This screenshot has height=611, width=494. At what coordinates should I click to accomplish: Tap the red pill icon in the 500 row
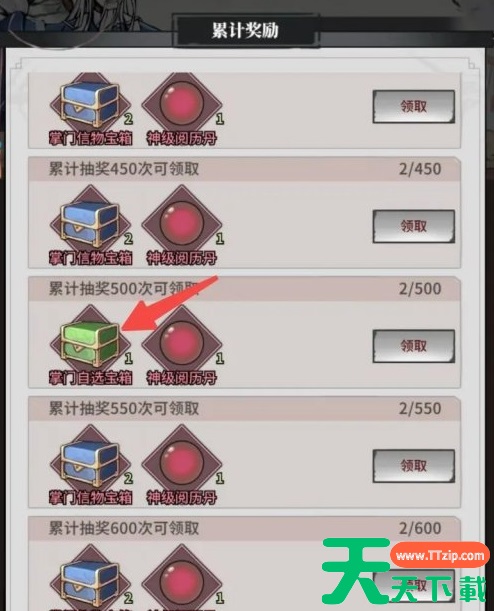click(182, 344)
